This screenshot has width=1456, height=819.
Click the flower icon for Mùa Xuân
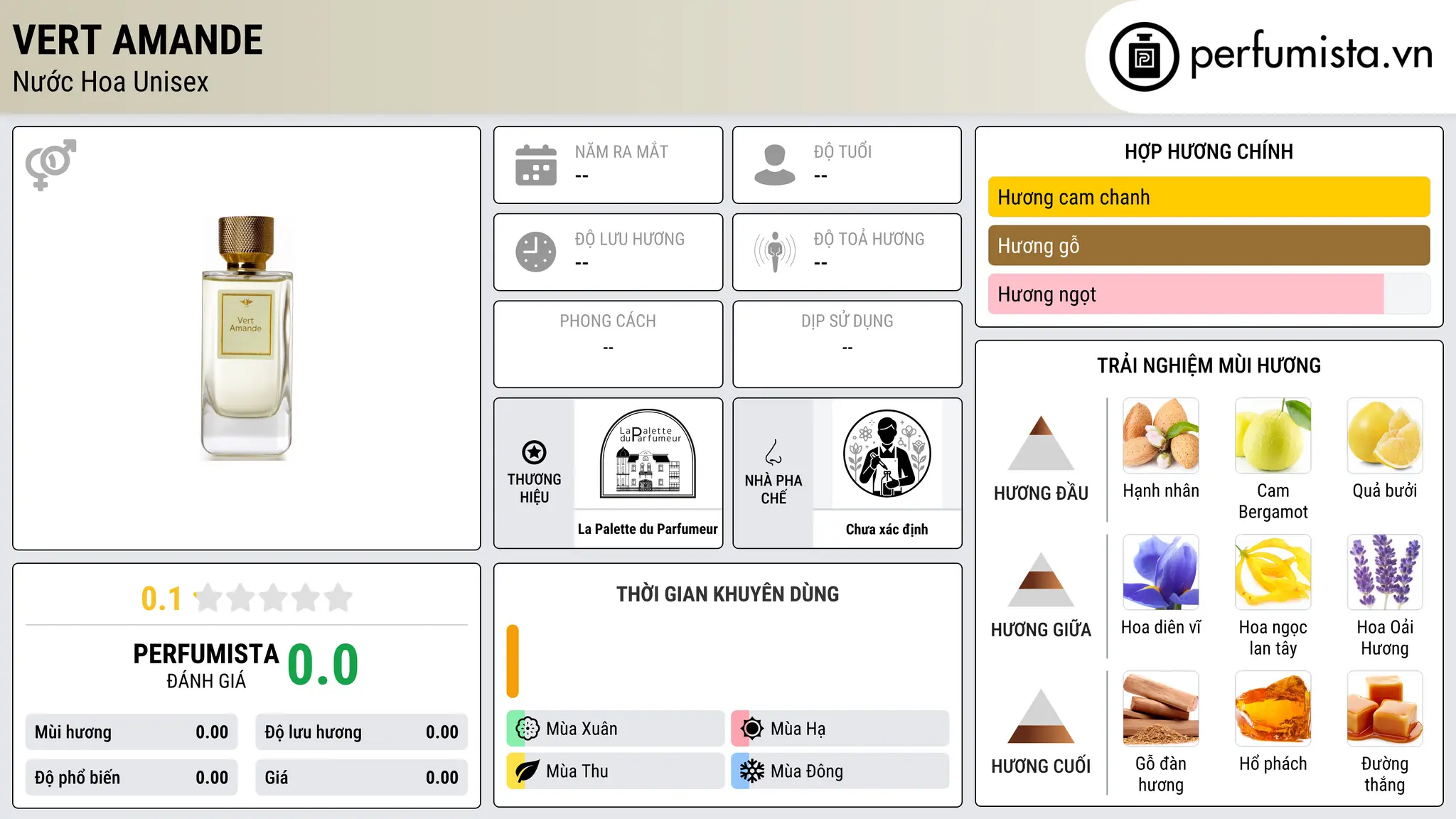pos(528,729)
